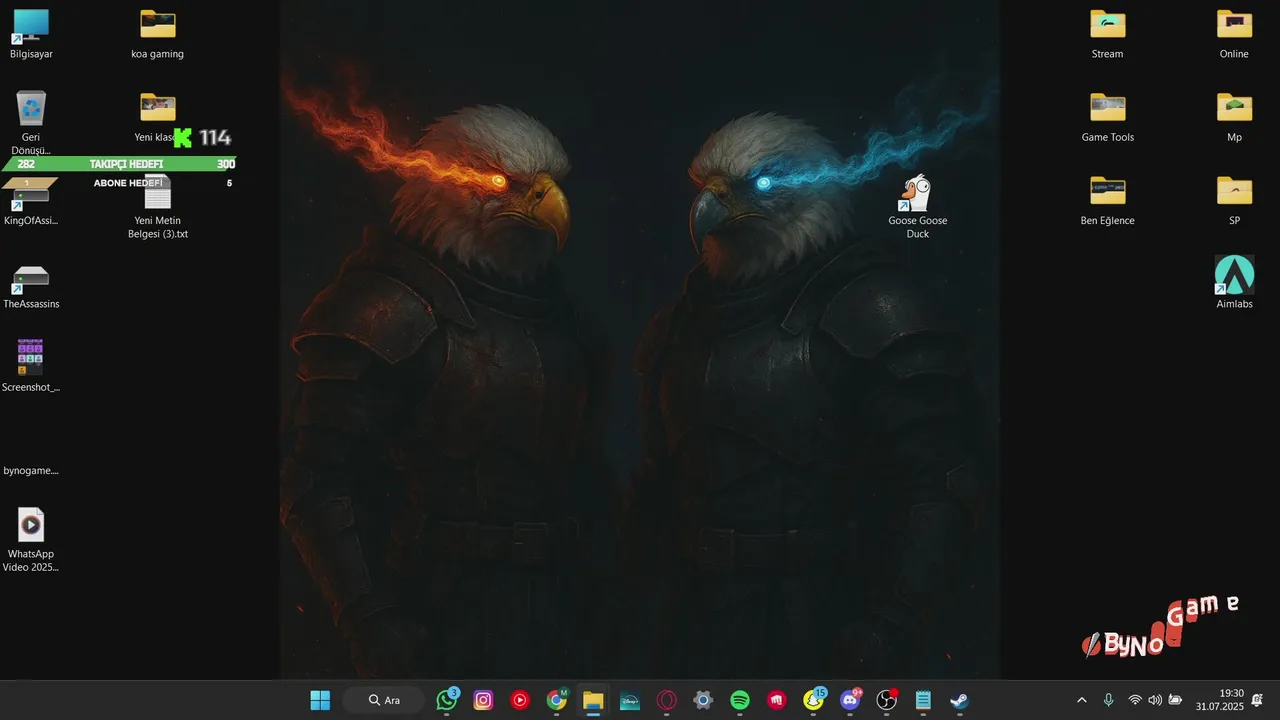This screenshot has height=720, width=1280.
Task: Open Google Chrome from the taskbar
Action: pos(557,700)
